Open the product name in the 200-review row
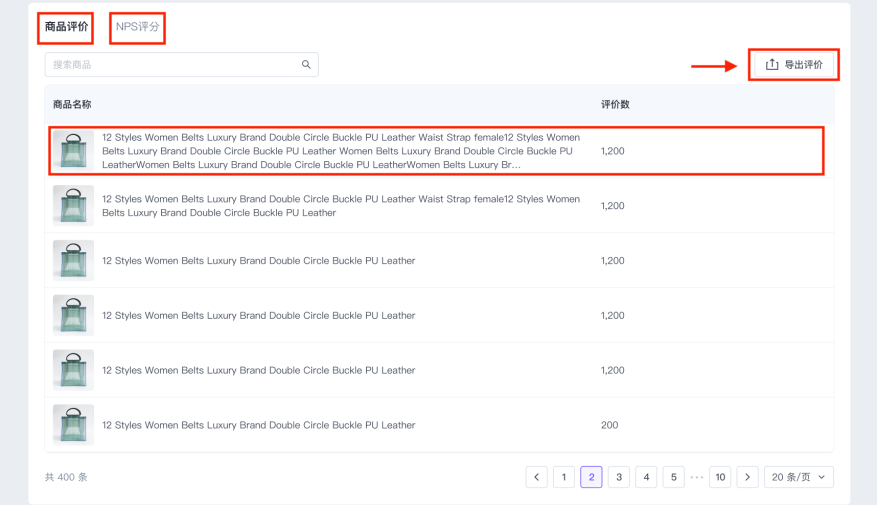Image resolution: width=877 pixels, height=505 pixels. pyautogui.click(x=258, y=425)
